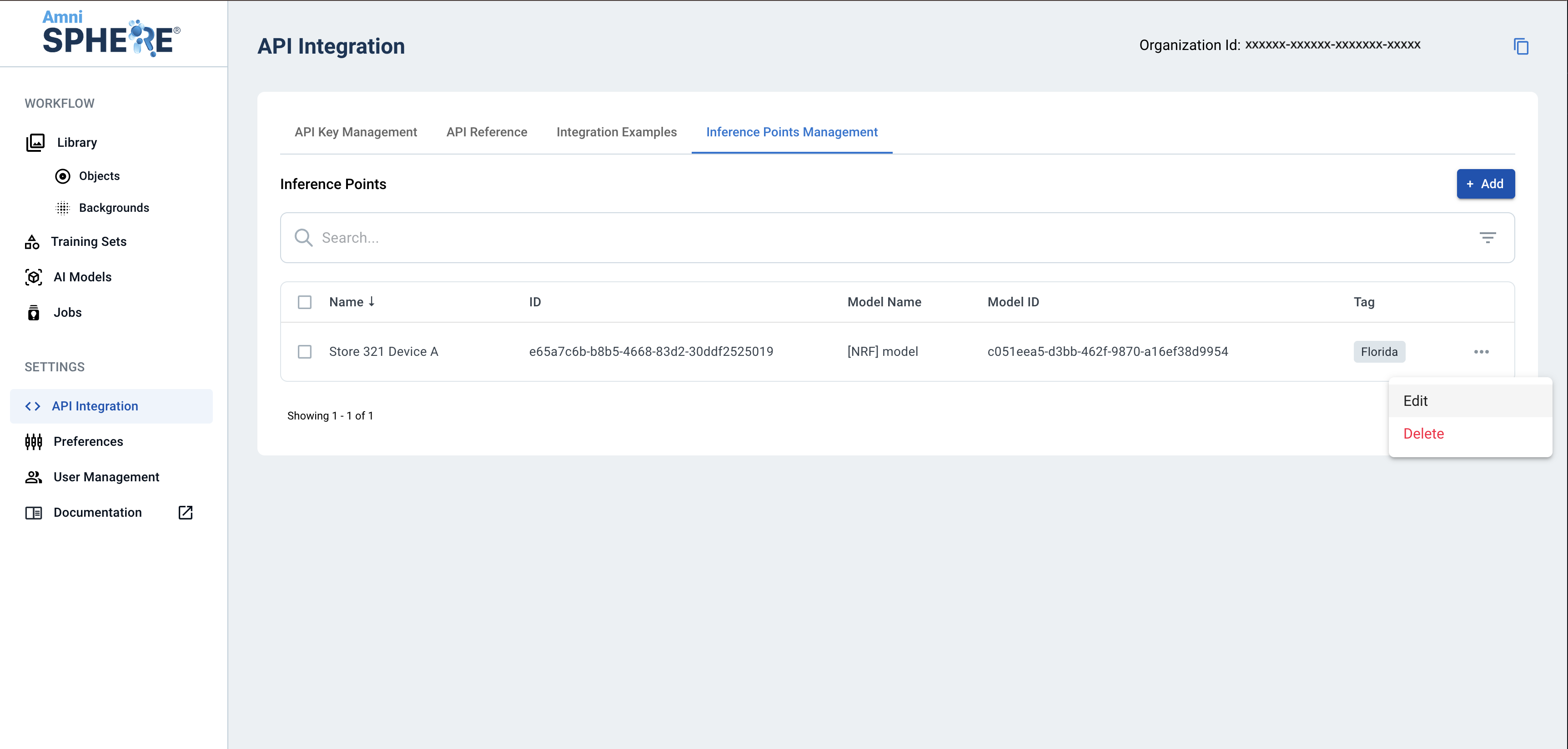The width and height of the screenshot is (1568, 749).
Task: Copy the Organization Id with copy icon
Action: coord(1521,46)
